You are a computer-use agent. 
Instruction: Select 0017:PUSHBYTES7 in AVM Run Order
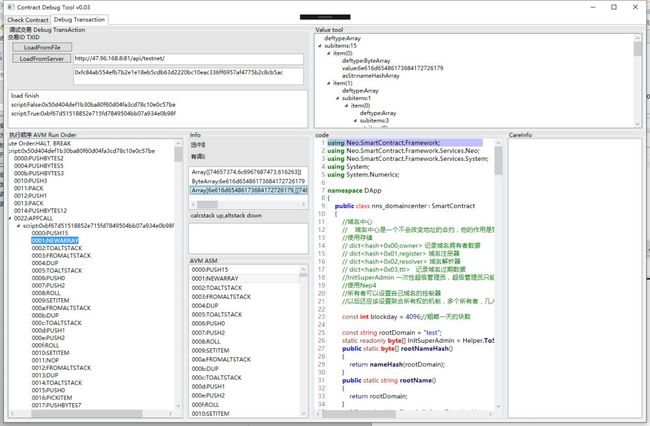[x=56, y=405]
